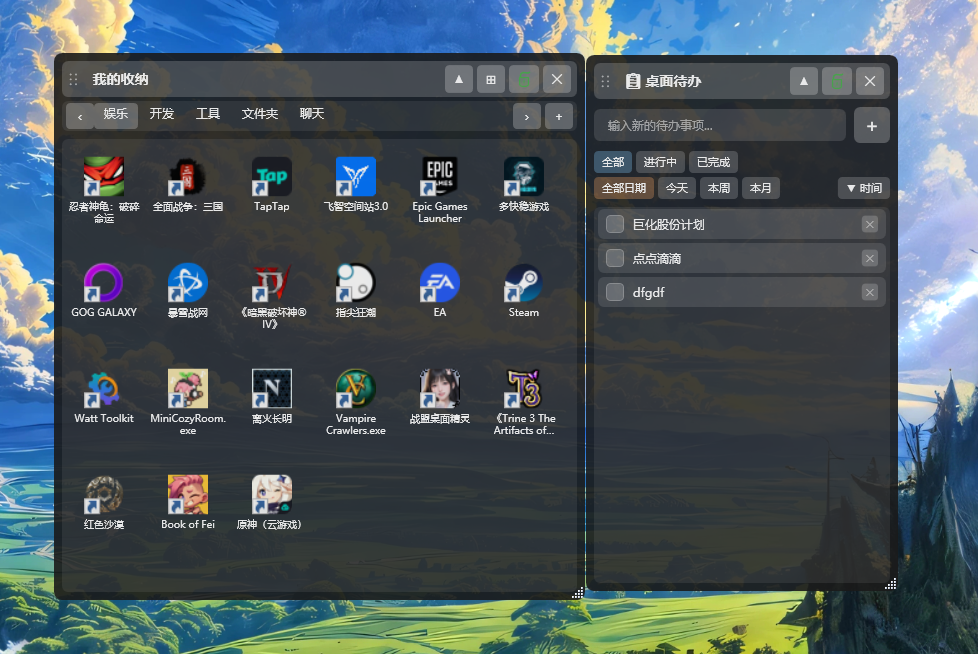Open the 忍者神龟：破碎命运 game shortcut
The width and height of the screenshot is (978, 654).
[x=104, y=177]
